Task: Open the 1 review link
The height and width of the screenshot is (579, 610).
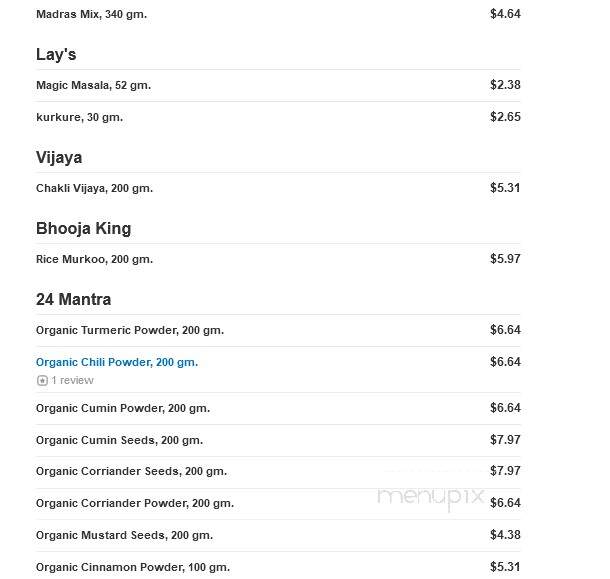Action: 72,380
